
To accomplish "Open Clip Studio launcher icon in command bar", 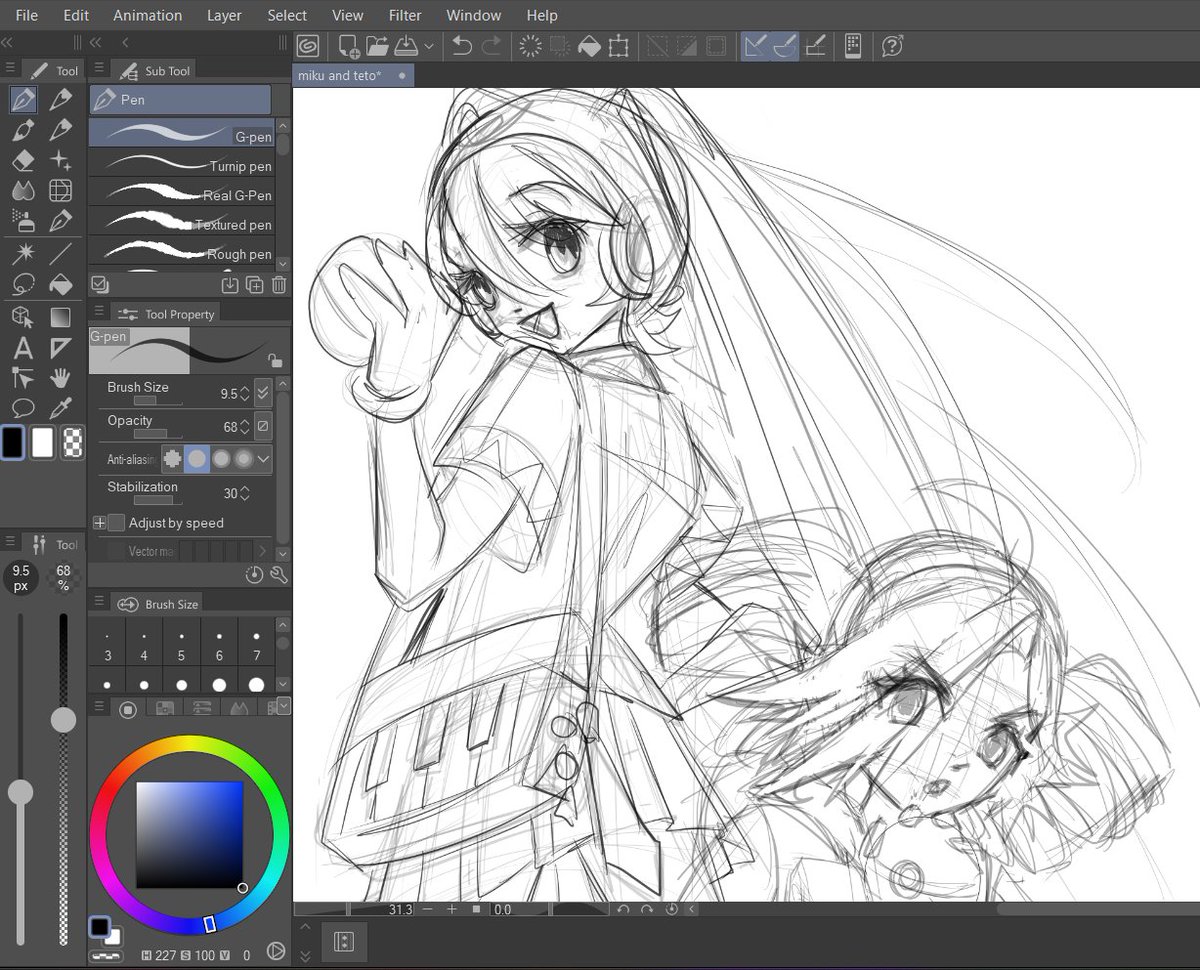I will pos(309,46).
